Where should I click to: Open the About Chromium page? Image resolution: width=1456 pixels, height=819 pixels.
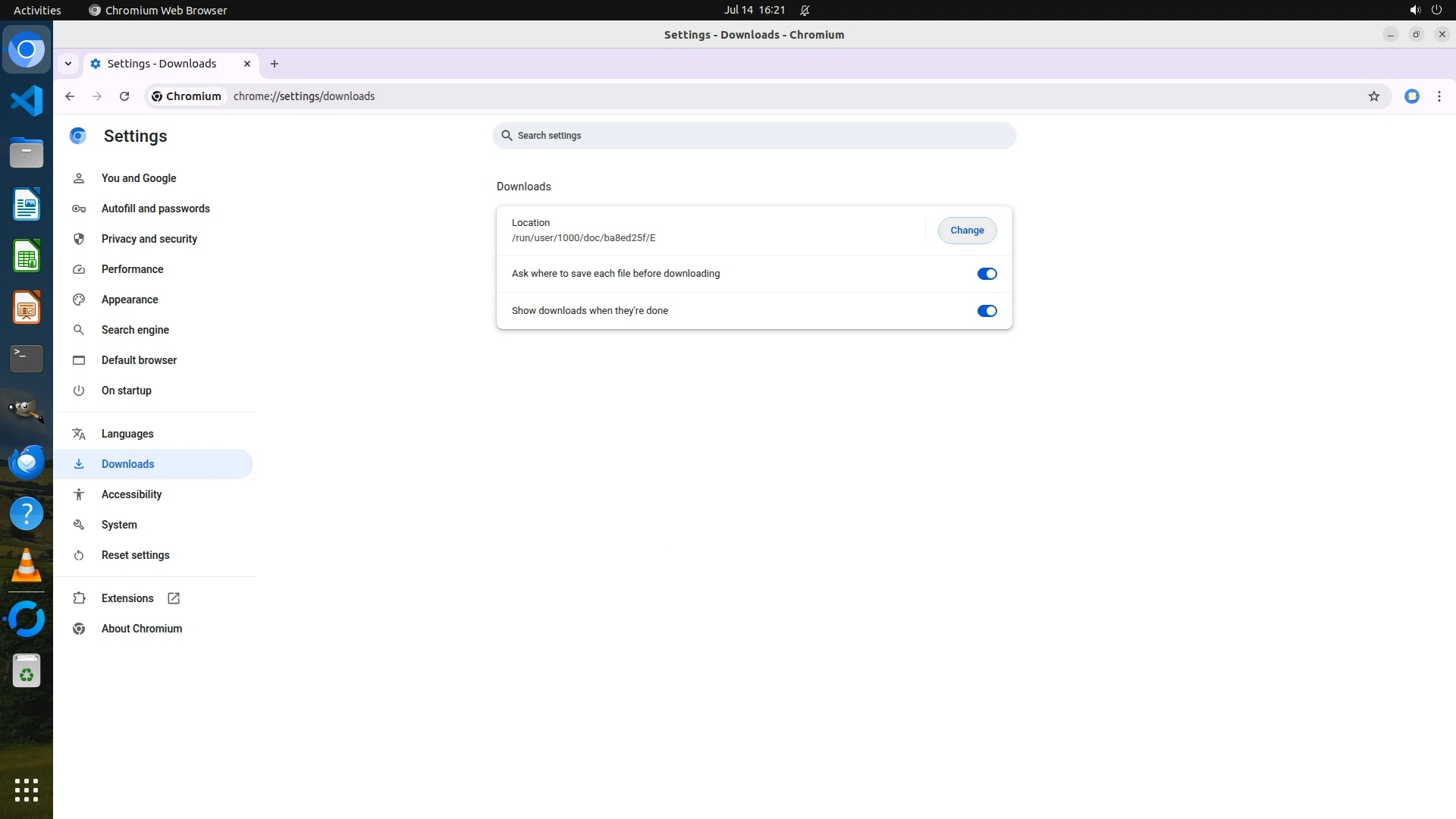tap(142, 629)
